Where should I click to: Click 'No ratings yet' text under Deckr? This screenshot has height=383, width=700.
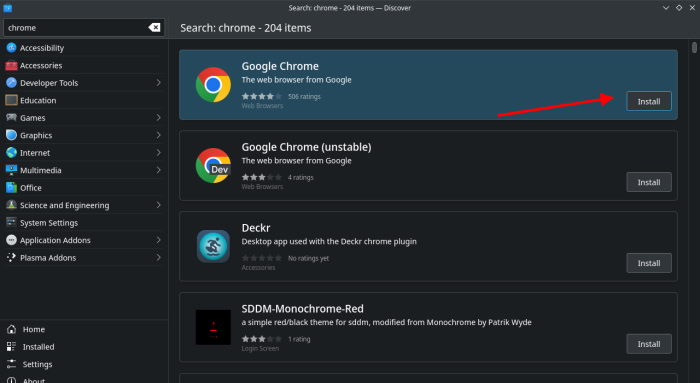(308, 258)
